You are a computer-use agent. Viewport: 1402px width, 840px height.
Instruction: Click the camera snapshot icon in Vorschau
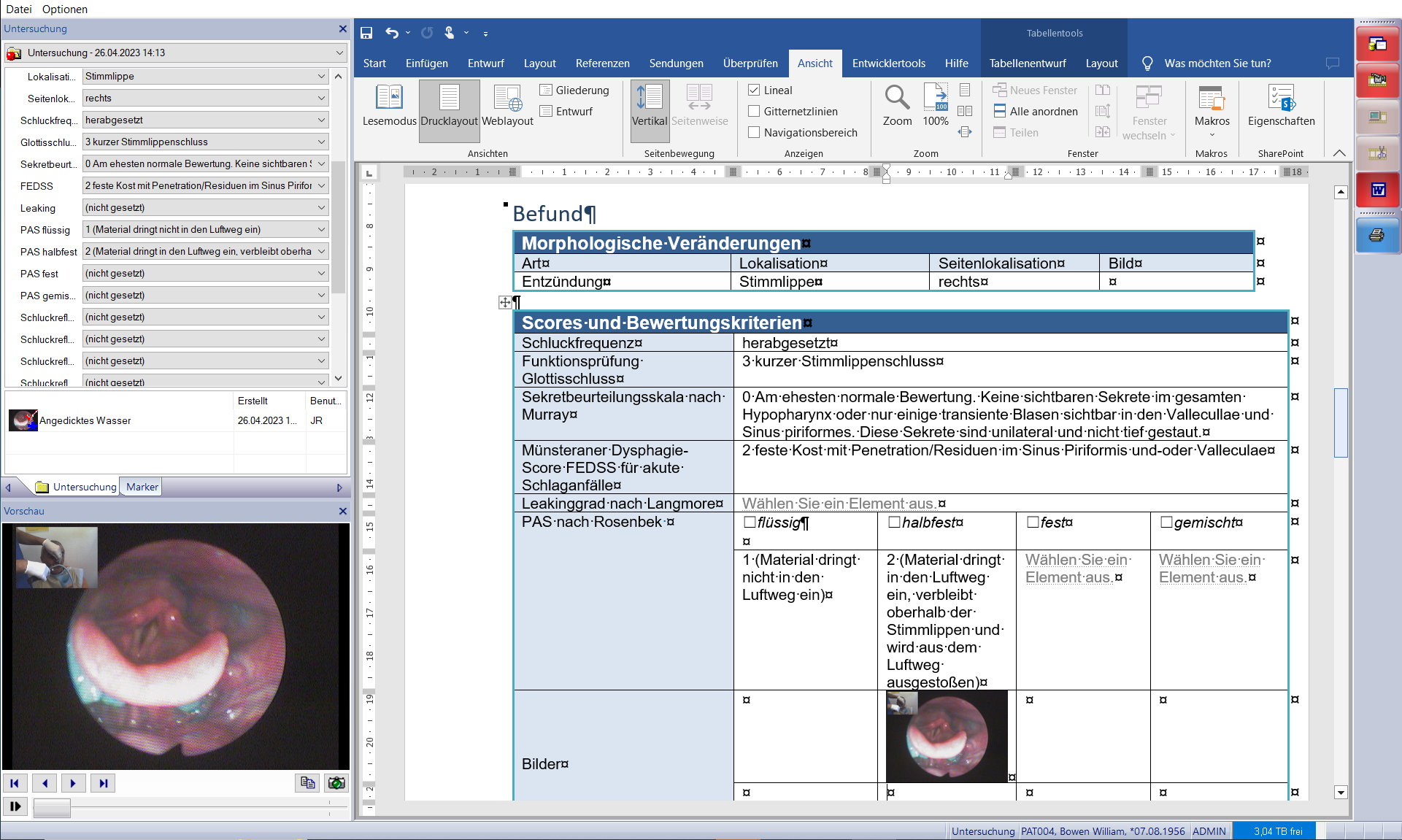[x=336, y=783]
